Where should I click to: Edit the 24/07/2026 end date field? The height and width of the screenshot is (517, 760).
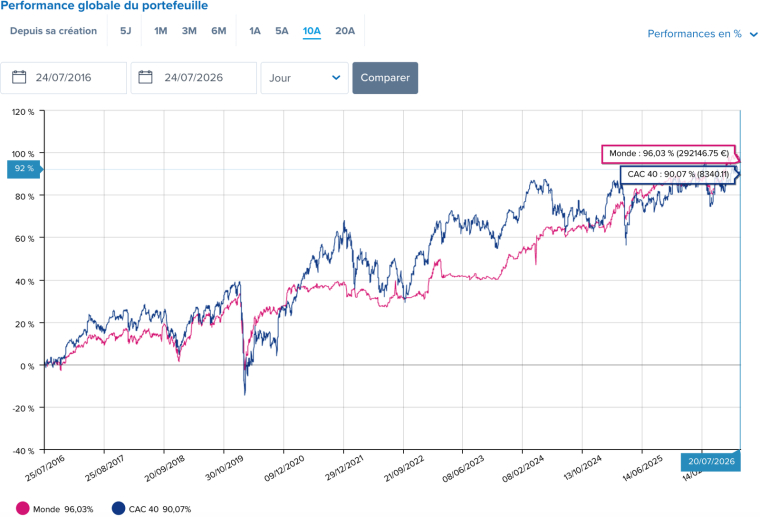click(193, 78)
